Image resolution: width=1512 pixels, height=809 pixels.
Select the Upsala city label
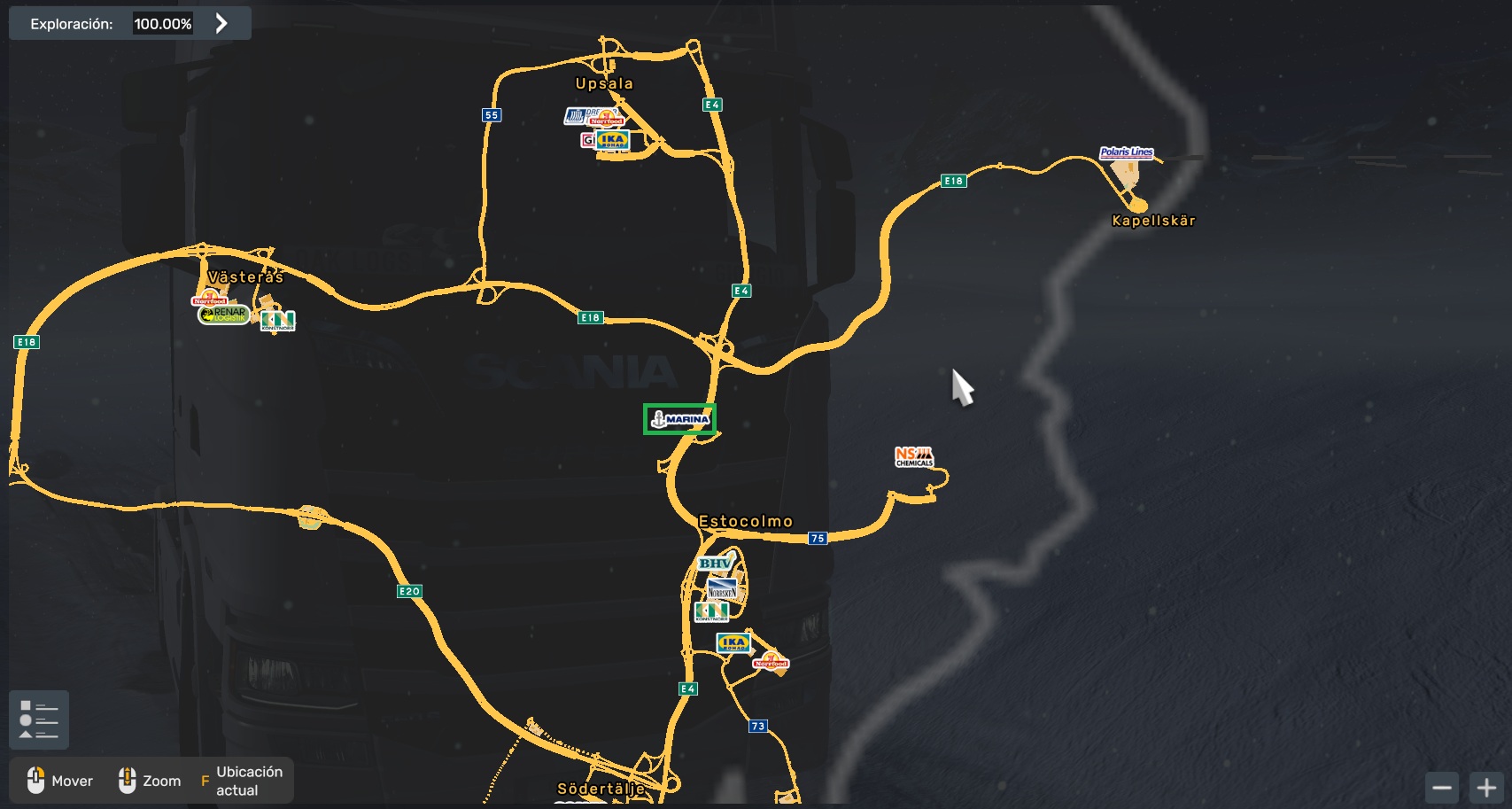604,83
